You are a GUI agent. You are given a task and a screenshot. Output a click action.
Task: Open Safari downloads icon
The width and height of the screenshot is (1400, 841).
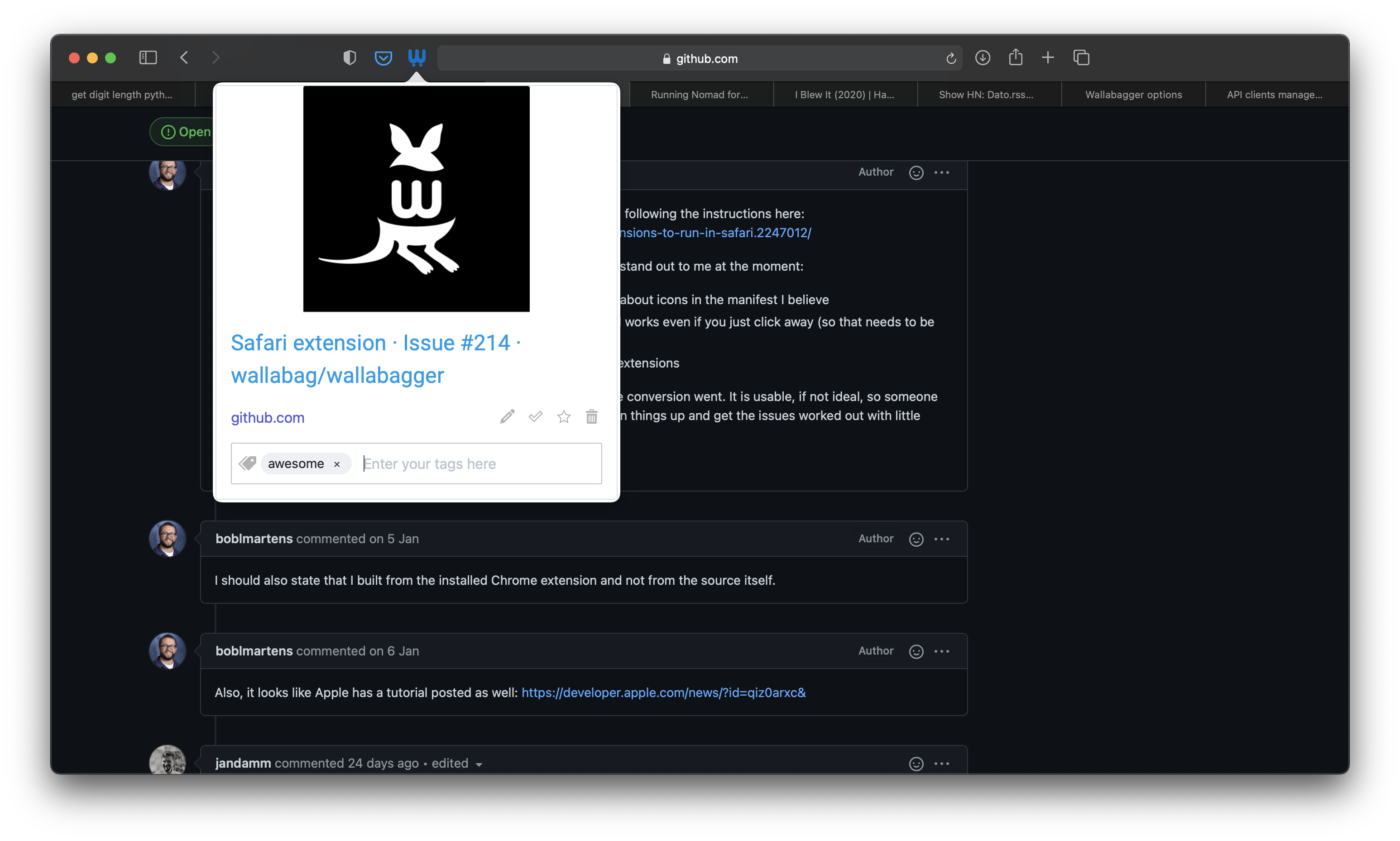982,58
